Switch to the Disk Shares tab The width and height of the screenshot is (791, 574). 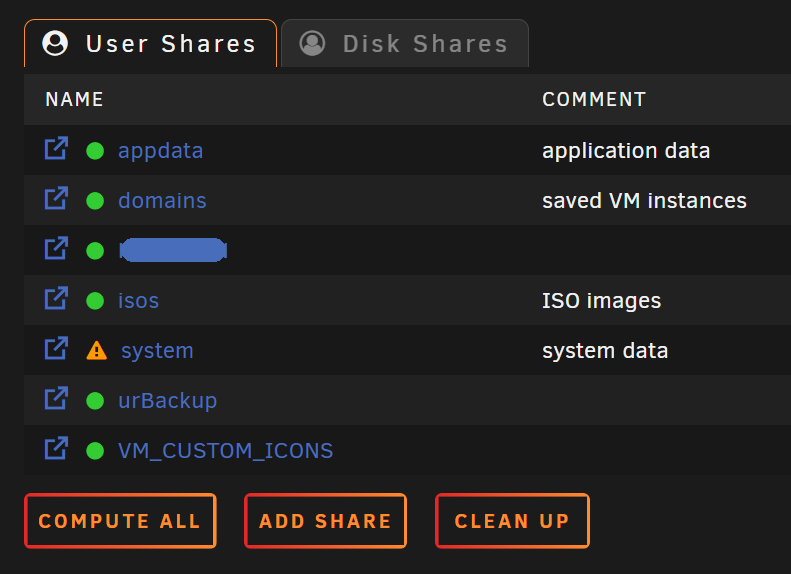pos(405,43)
